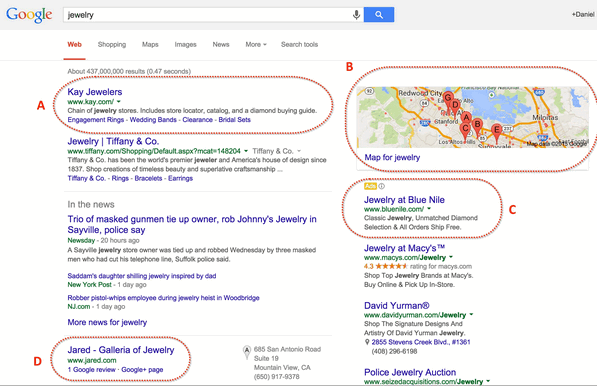Open Jewelry at Macy's ad
Viewport: 597px width, 386px height.
click(404, 248)
